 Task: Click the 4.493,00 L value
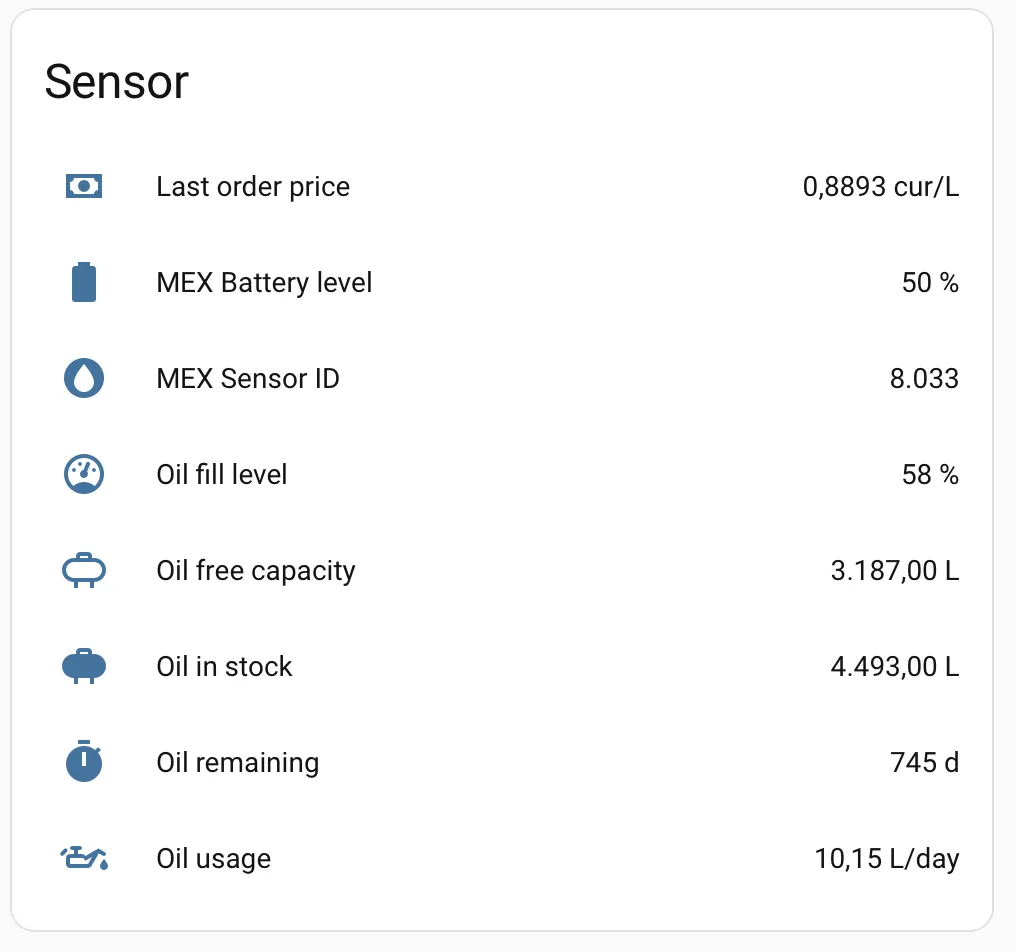coord(895,666)
